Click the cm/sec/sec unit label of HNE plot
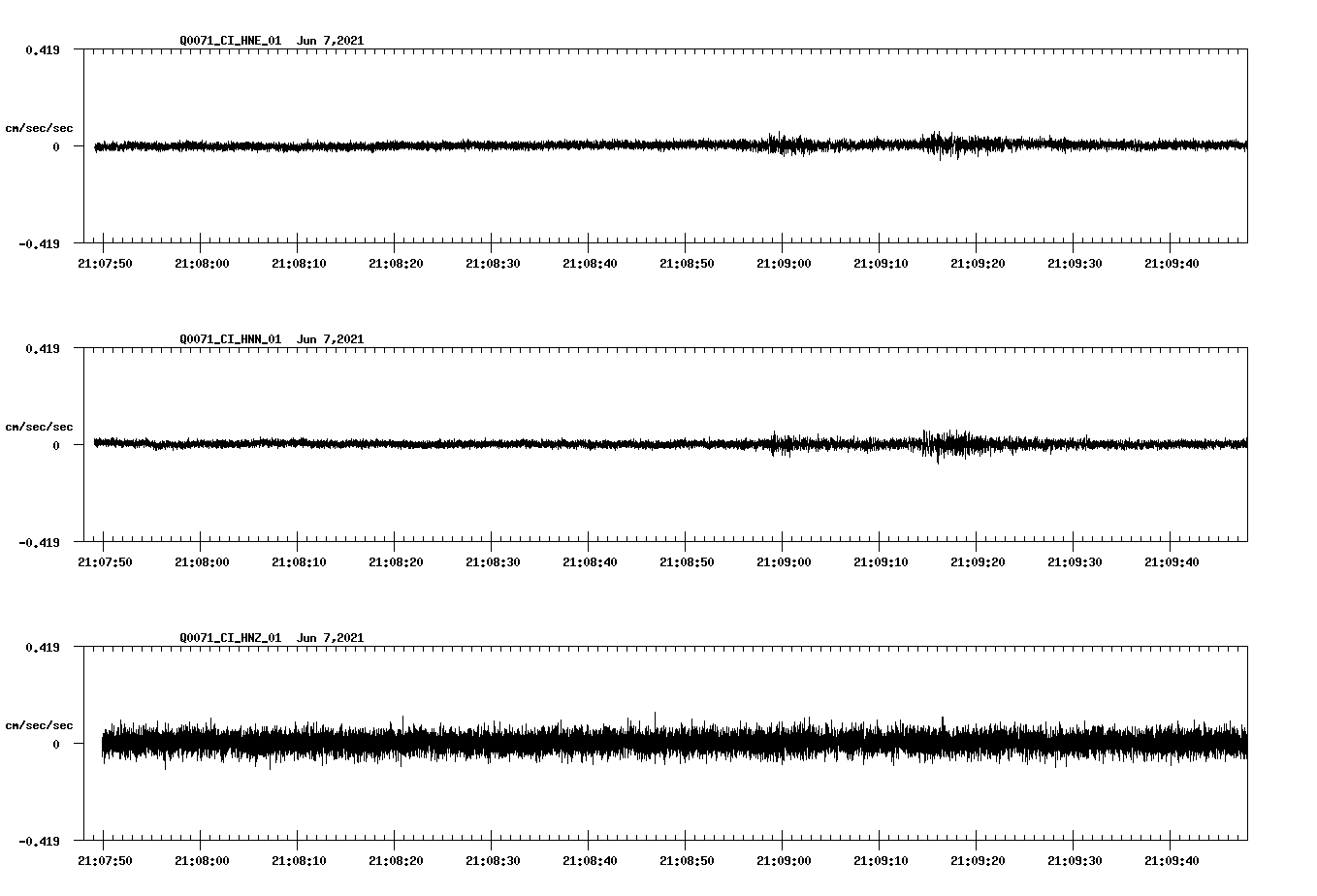 pos(39,128)
